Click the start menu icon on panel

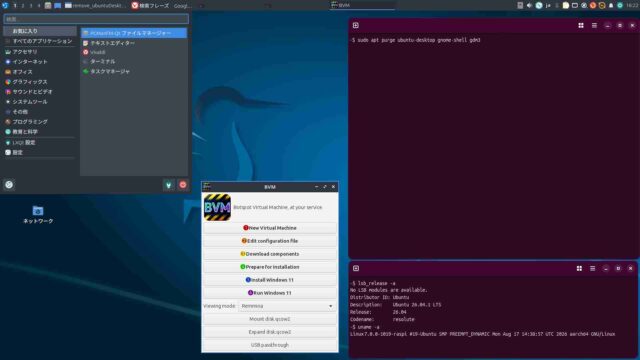[5, 5]
